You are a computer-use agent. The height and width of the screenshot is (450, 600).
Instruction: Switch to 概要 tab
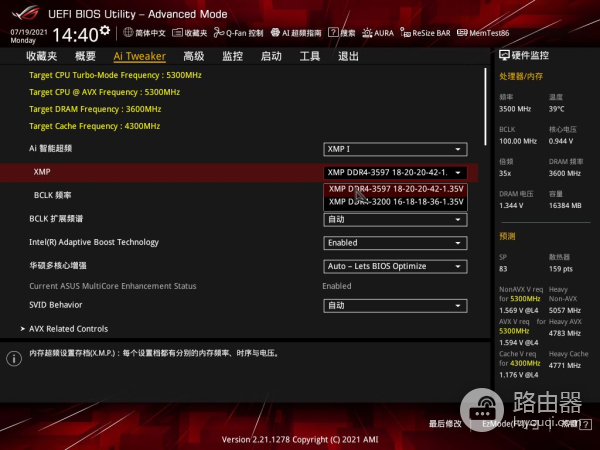85,56
